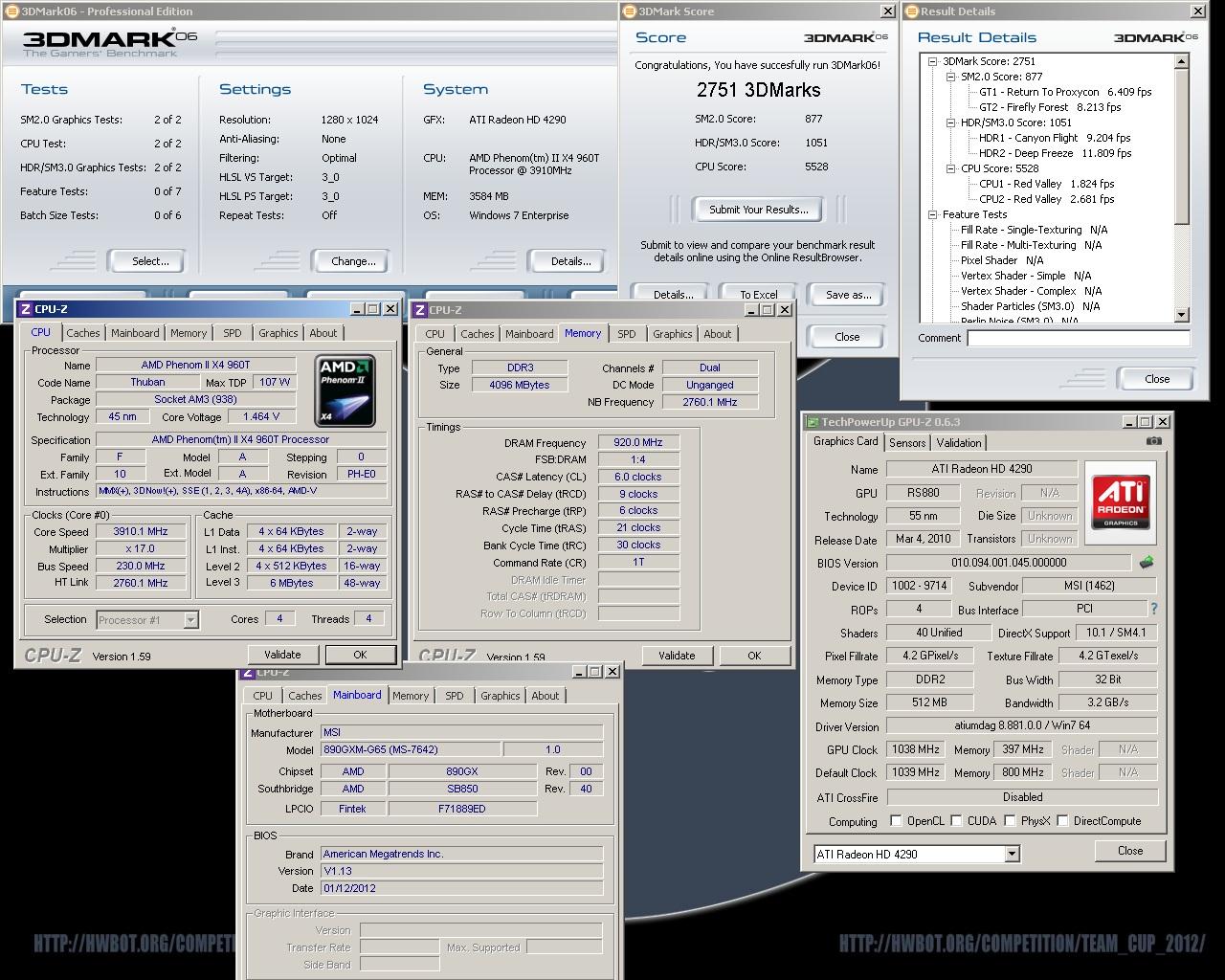Click the DRAM Frequency value 920.0 MHz
Viewport: 1225px width, 980px height.
point(638,443)
